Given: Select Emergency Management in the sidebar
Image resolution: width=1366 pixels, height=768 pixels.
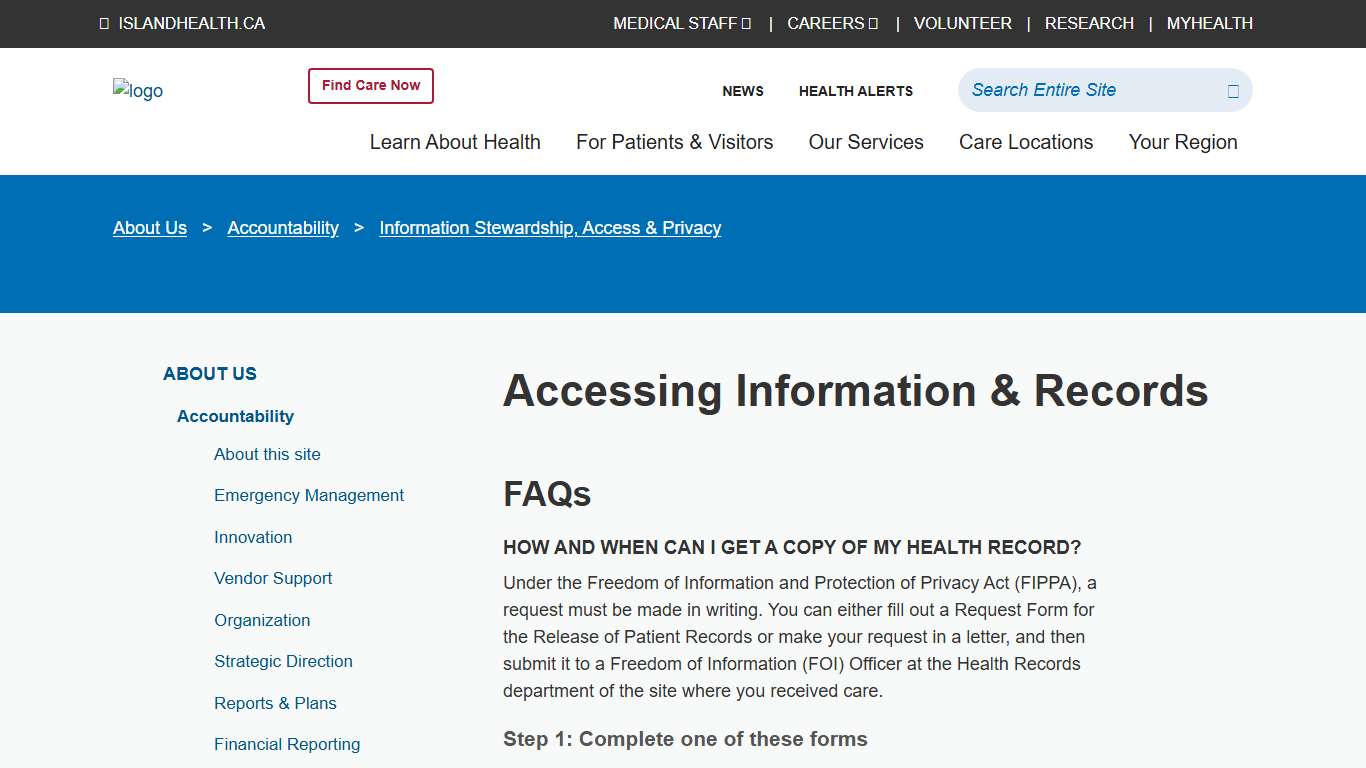Looking at the screenshot, I should (x=309, y=495).
